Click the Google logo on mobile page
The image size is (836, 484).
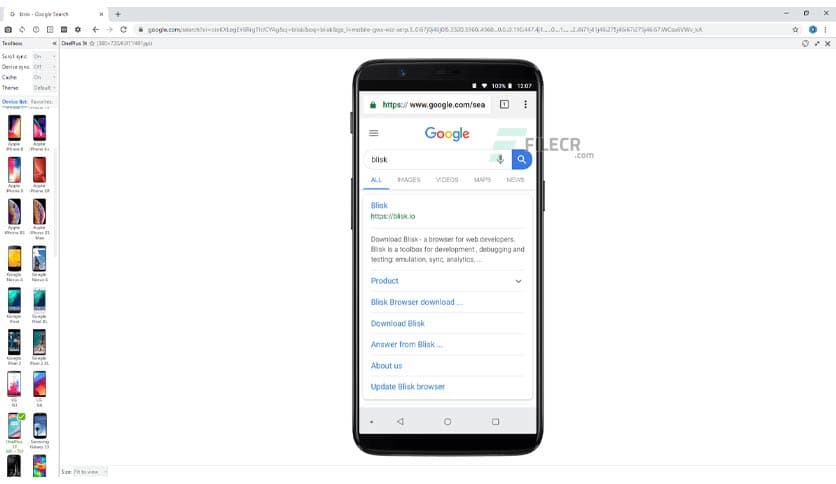click(447, 133)
